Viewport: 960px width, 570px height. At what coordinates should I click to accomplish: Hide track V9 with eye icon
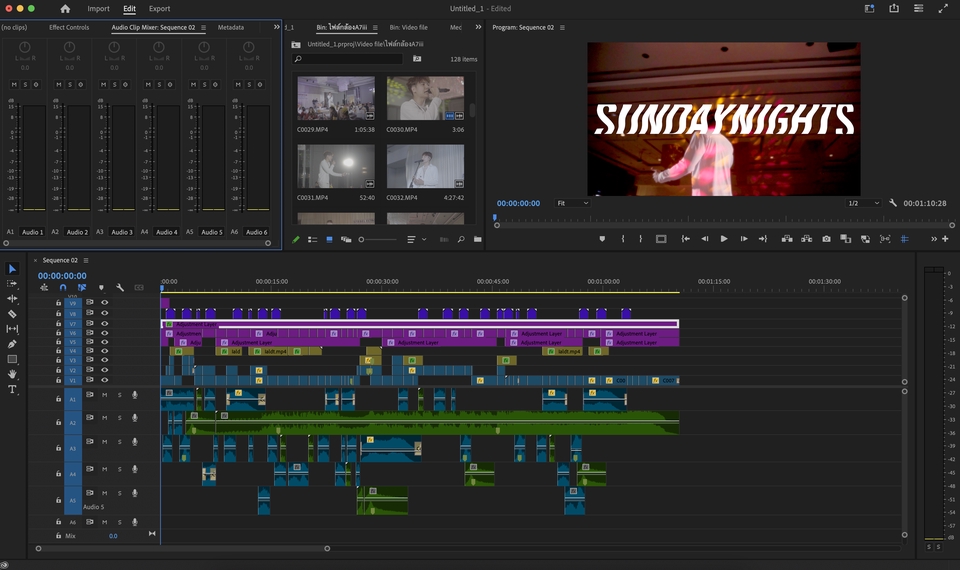[105, 302]
